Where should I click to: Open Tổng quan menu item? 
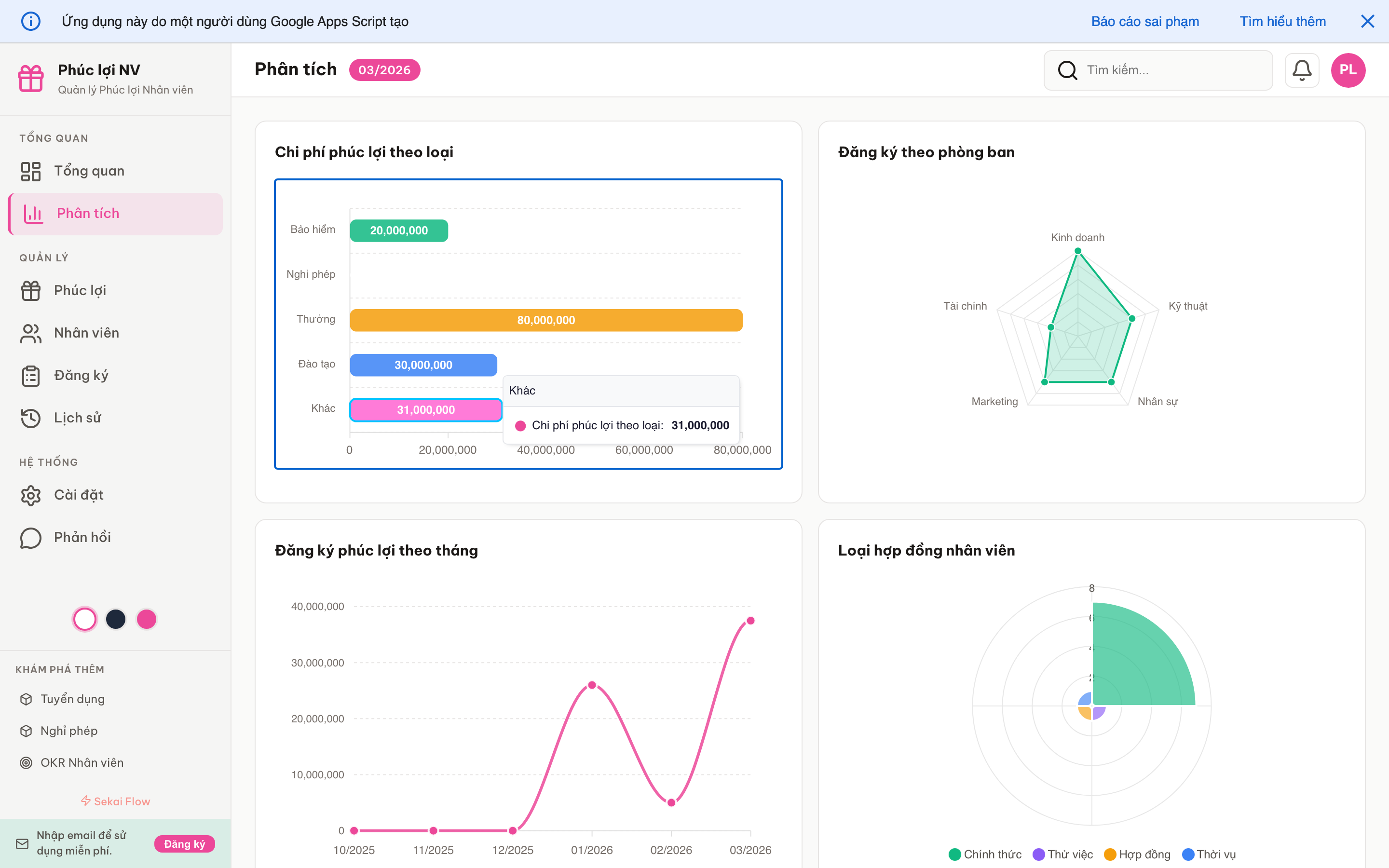(x=89, y=171)
